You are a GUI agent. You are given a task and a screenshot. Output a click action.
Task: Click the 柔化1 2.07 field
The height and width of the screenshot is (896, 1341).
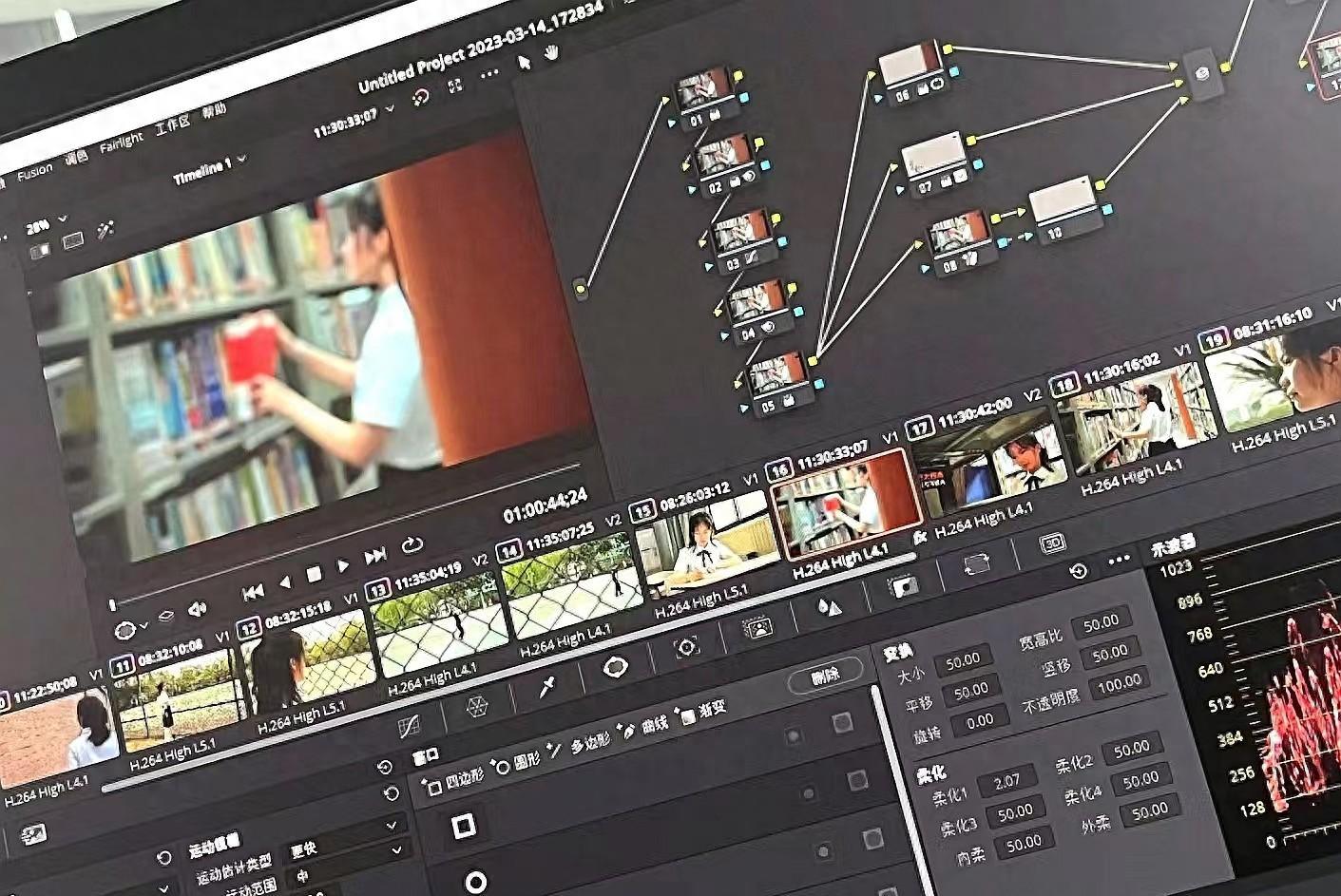[1006, 782]
